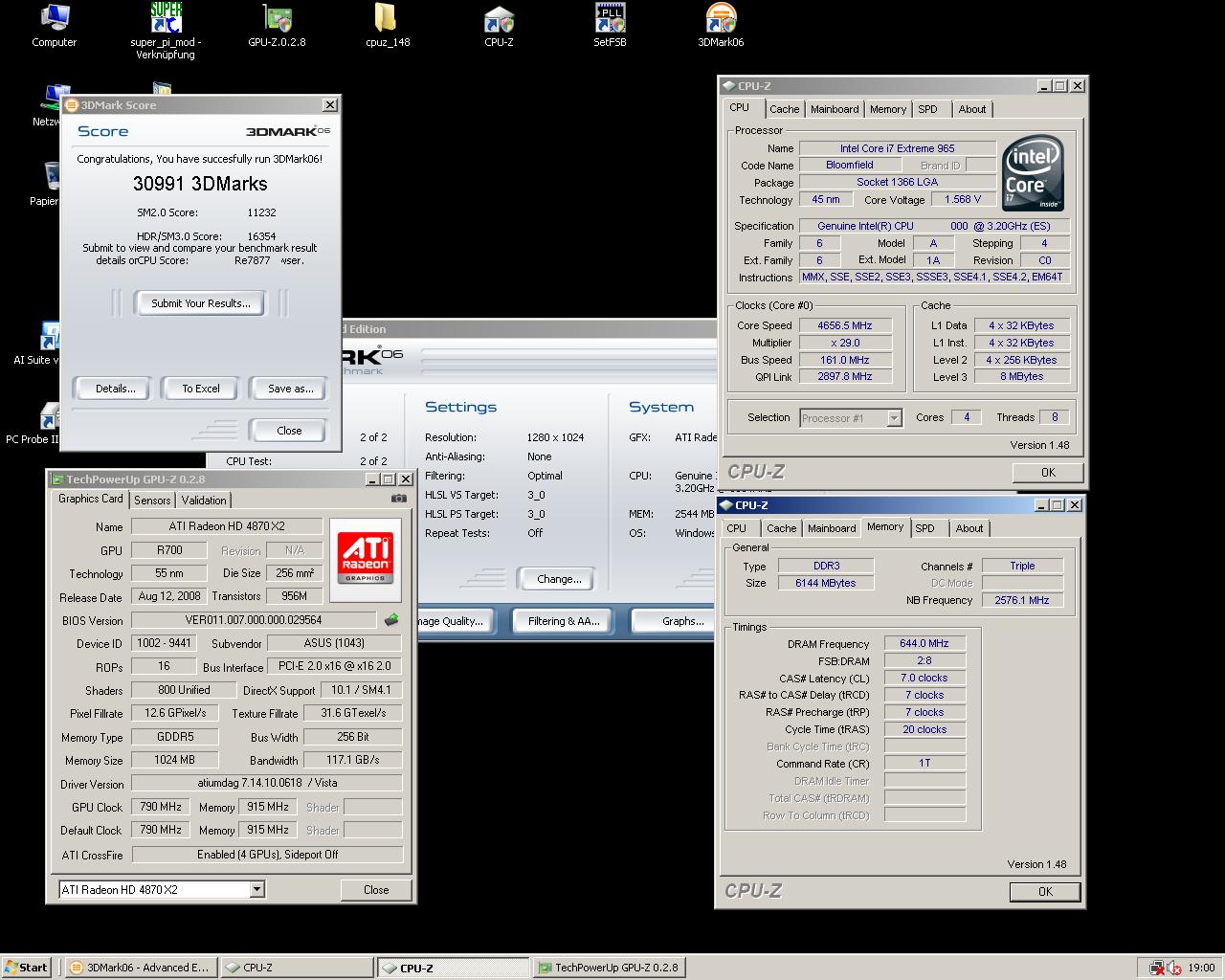This screenshot has height=980, width=1225.
Task: Click the Intel Core i7 logo in CPU-Z
Action: pos(1033,174)
